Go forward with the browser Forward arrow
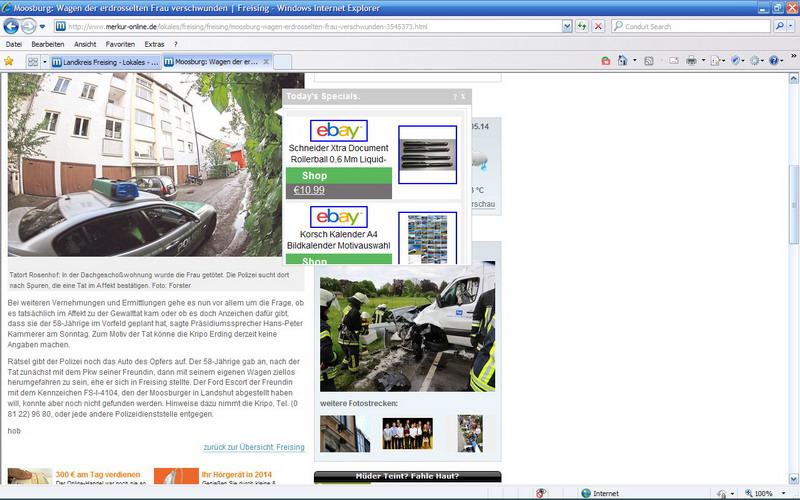The width and height of the screenshot is (800, 500). click(29, 26)
